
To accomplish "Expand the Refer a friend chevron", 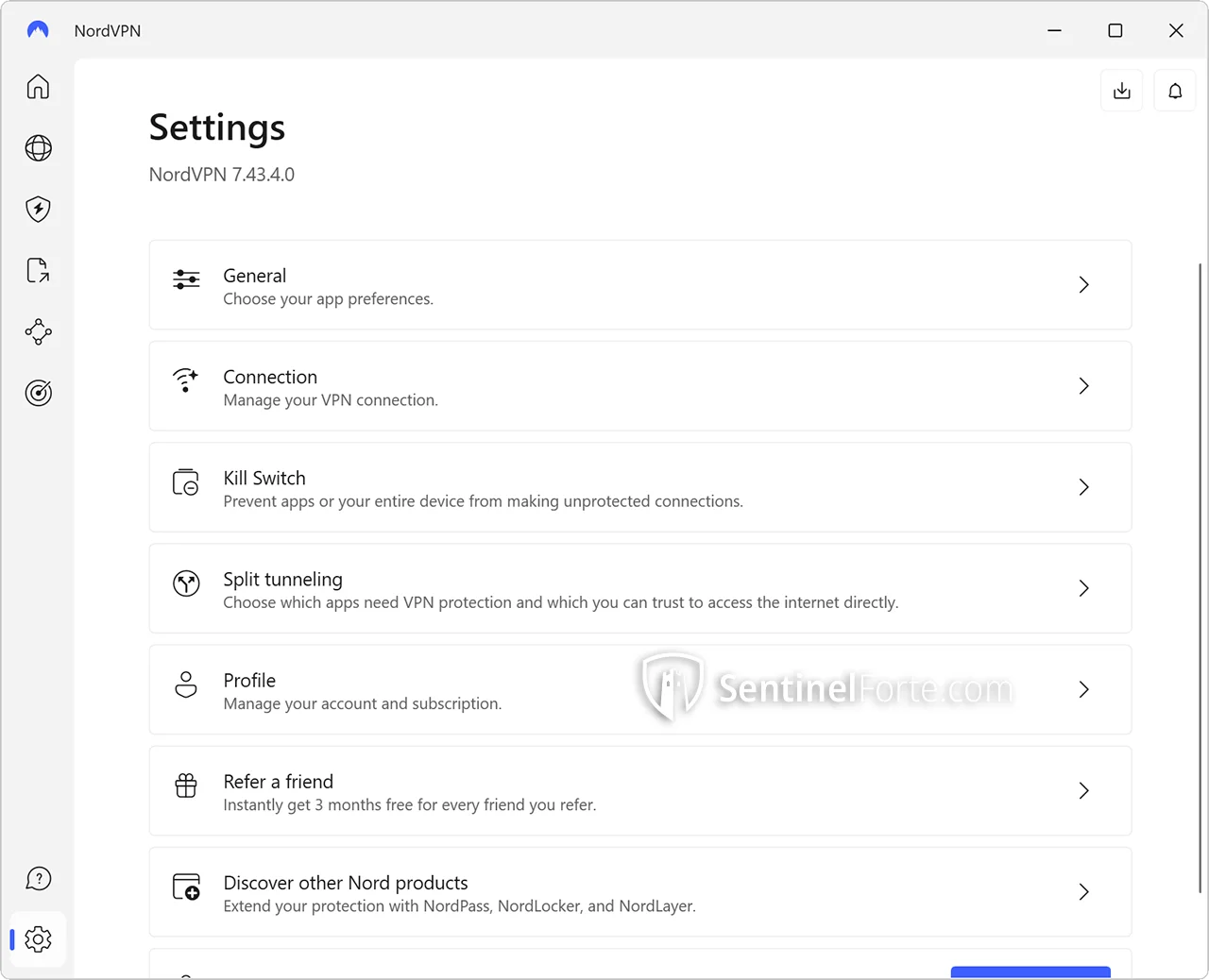I will (x=1083, y=791).
